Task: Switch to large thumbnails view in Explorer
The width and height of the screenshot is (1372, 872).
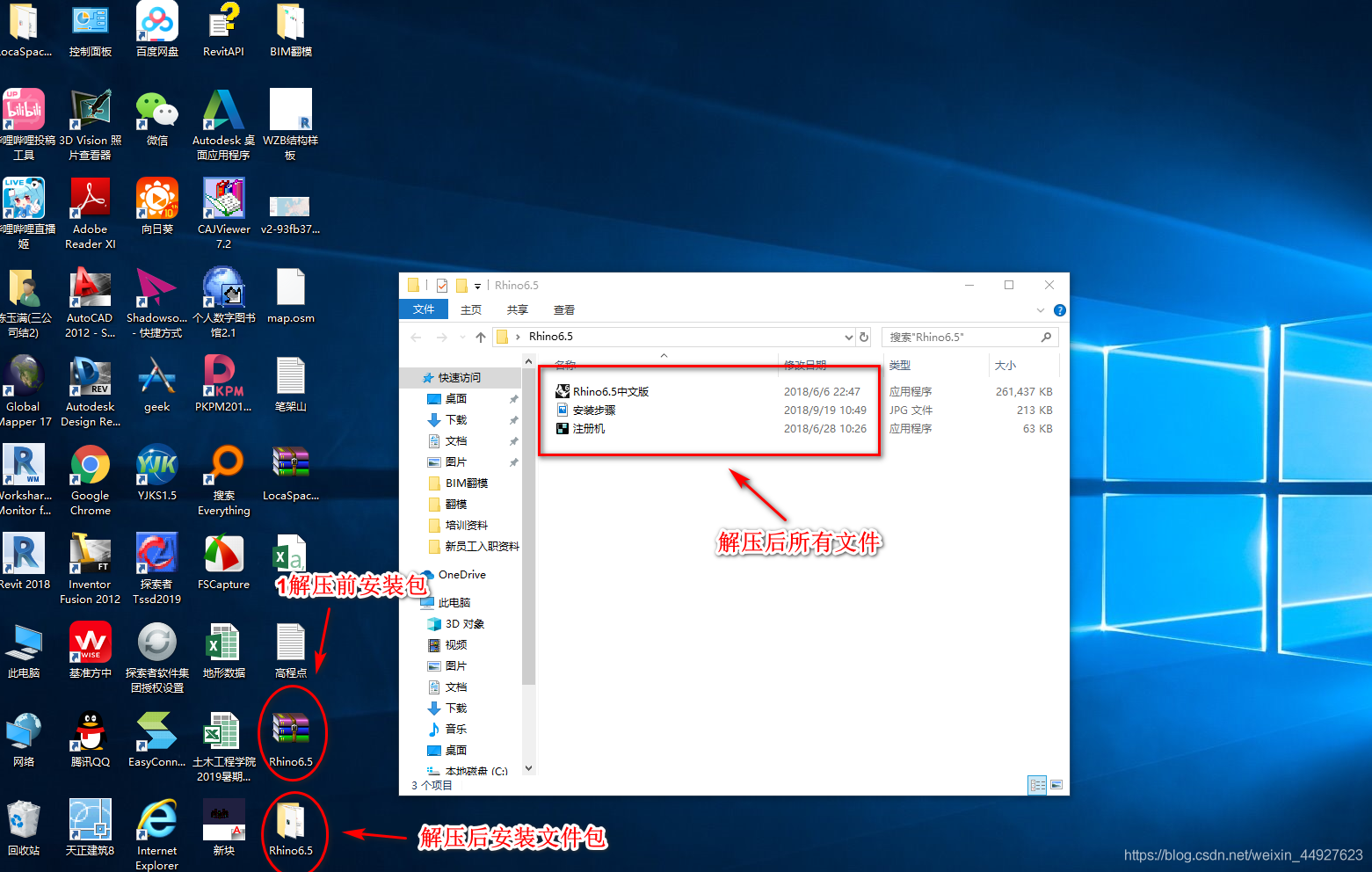Action: tap(1056, 785)
